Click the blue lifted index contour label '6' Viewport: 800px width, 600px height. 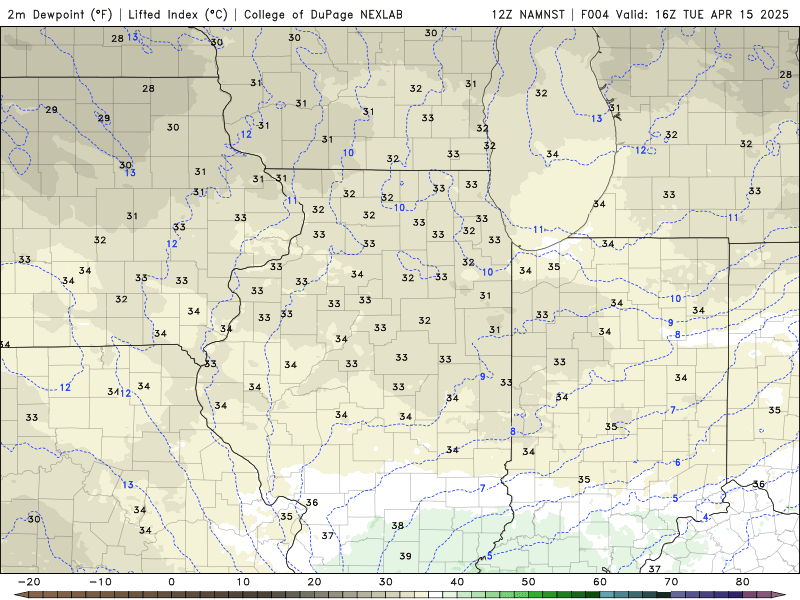pos(678,462)
